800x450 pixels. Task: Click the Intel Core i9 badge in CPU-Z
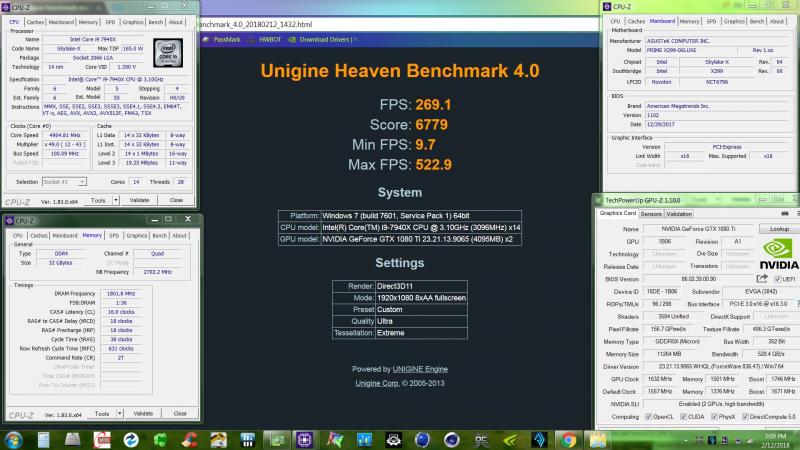(168, 53)
